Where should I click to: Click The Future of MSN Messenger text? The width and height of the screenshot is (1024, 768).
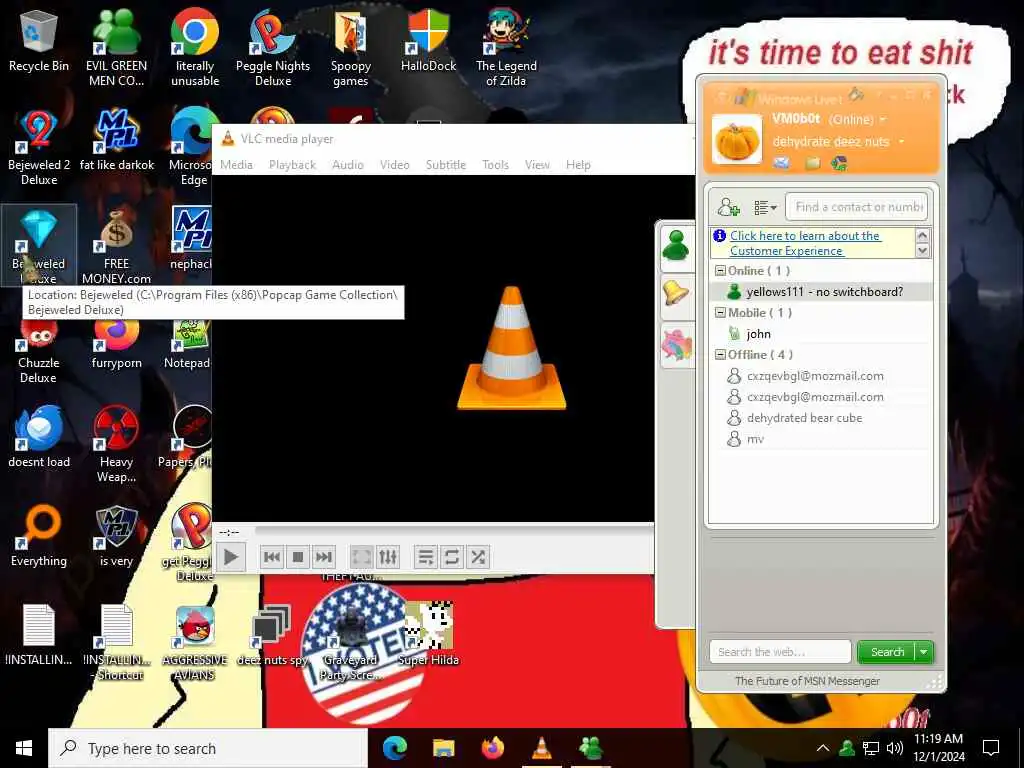807,681
